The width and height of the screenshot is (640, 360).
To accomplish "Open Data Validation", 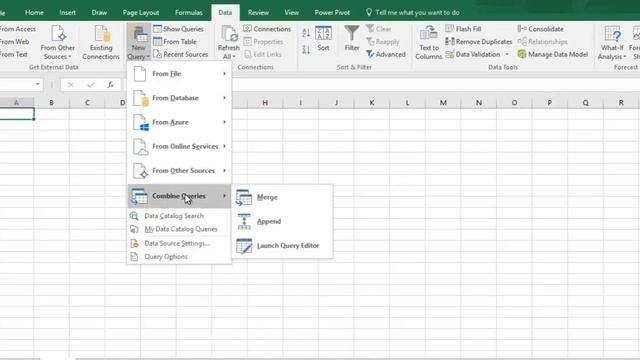I will [473, 54].
